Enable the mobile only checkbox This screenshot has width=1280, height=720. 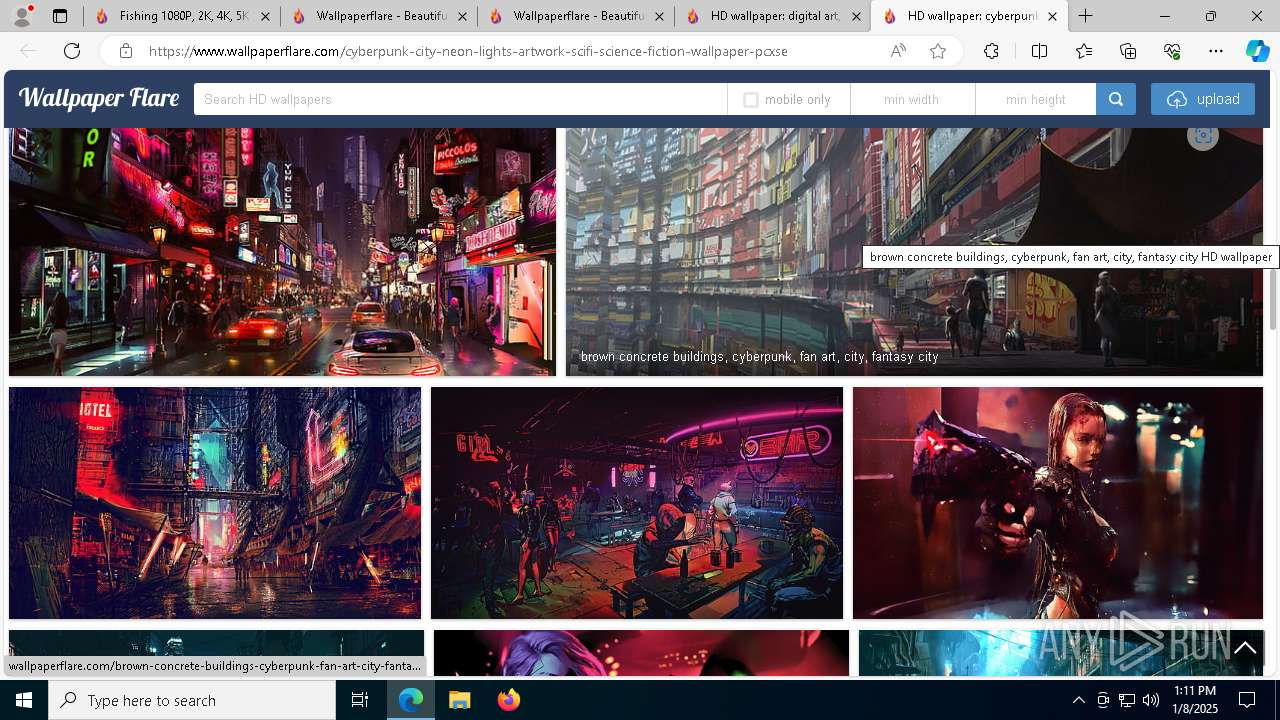751,100
